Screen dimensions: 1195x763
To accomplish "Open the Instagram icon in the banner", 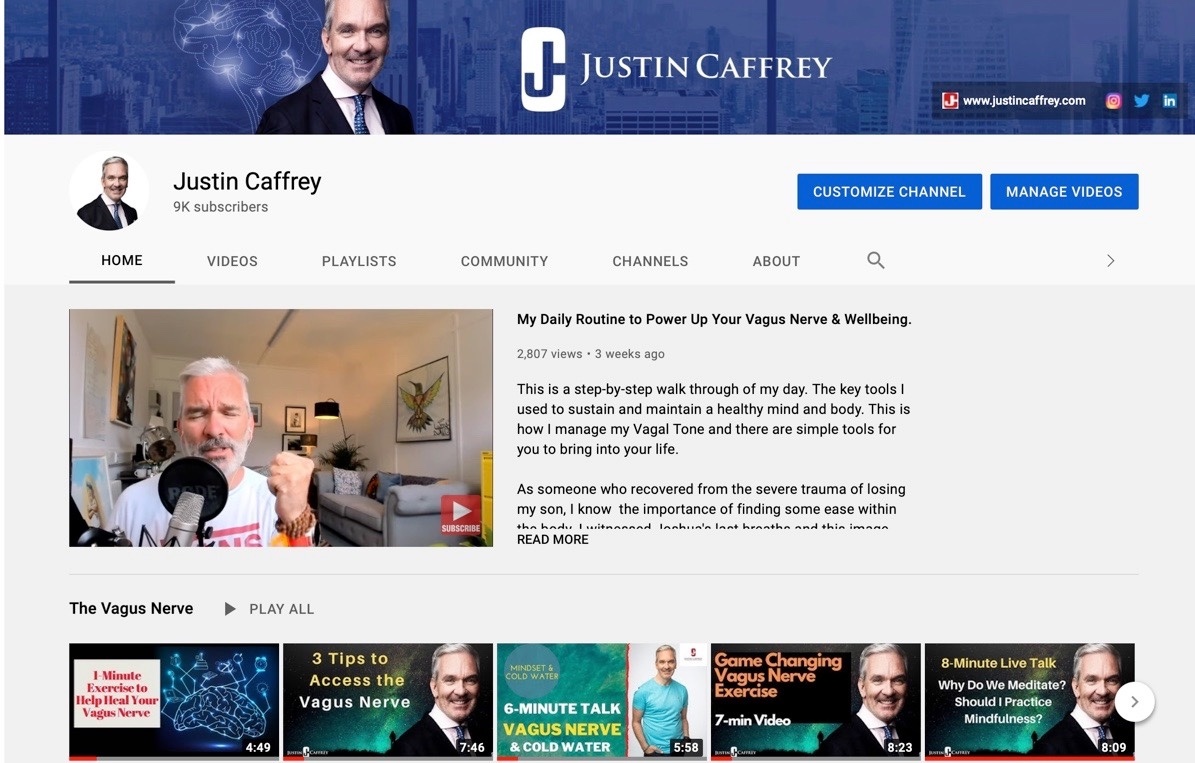I will pos(1113,101).
